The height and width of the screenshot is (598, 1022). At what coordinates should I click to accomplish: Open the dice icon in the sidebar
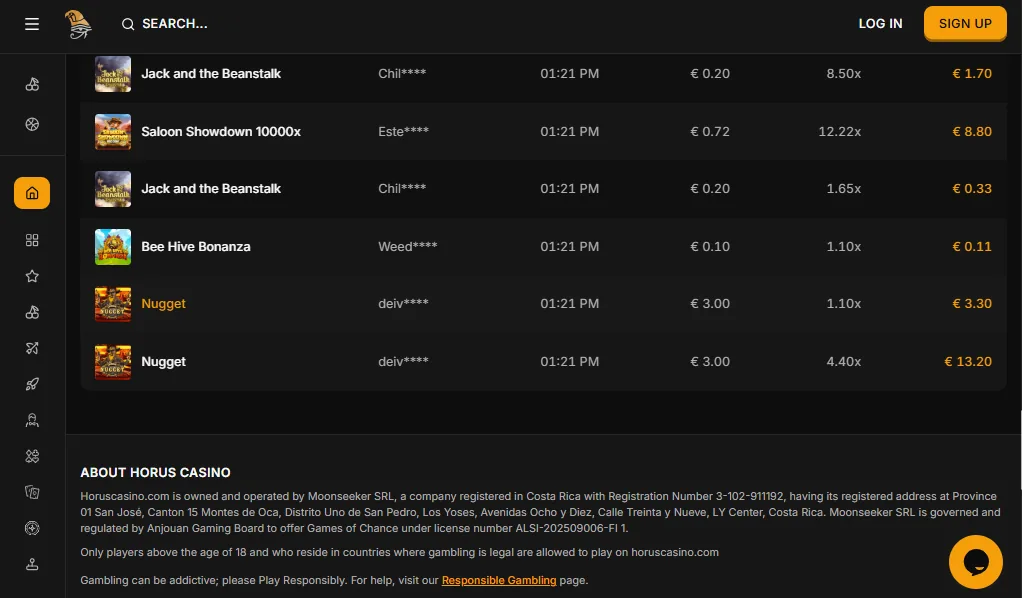pyautogui.click(x=32, y=456)
